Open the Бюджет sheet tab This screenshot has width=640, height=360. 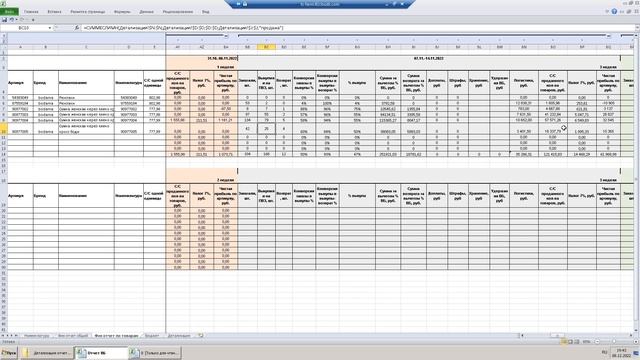coord(152,336)
